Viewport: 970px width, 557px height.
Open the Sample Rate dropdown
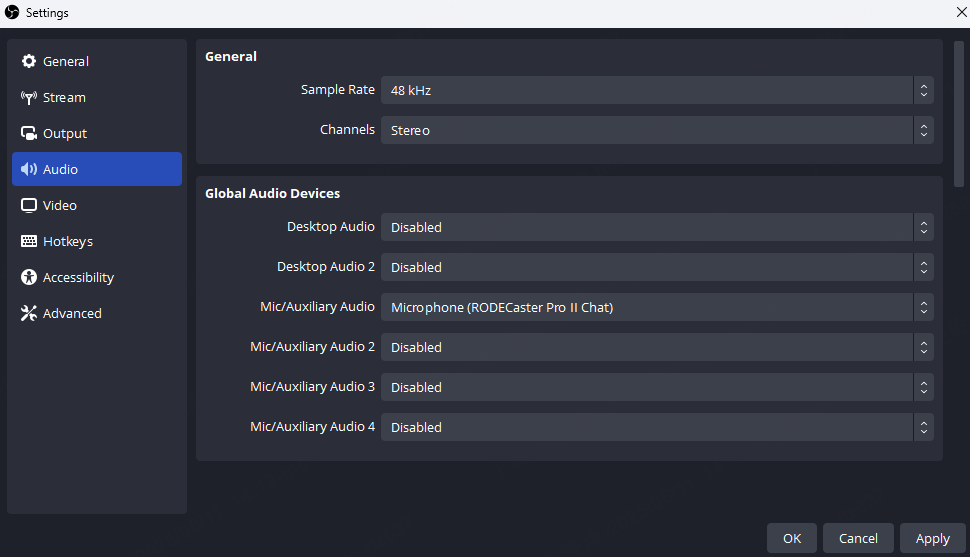click(656, 90)
